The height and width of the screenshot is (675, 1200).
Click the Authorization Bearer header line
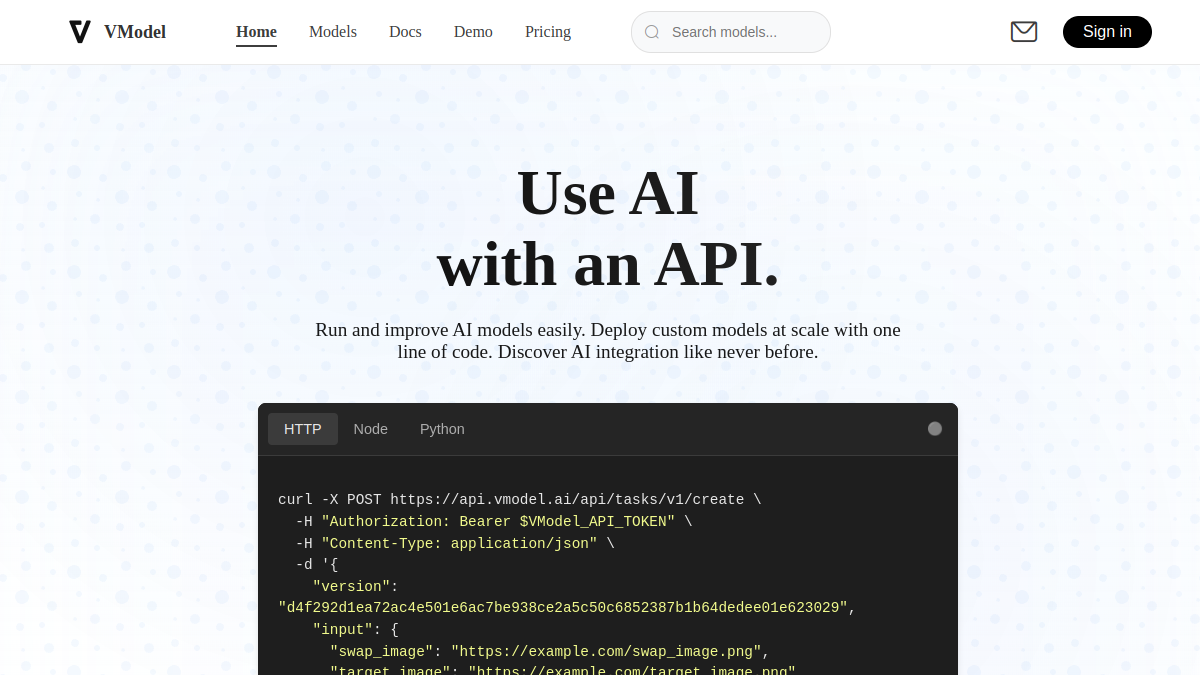click(x=494, y=522)
